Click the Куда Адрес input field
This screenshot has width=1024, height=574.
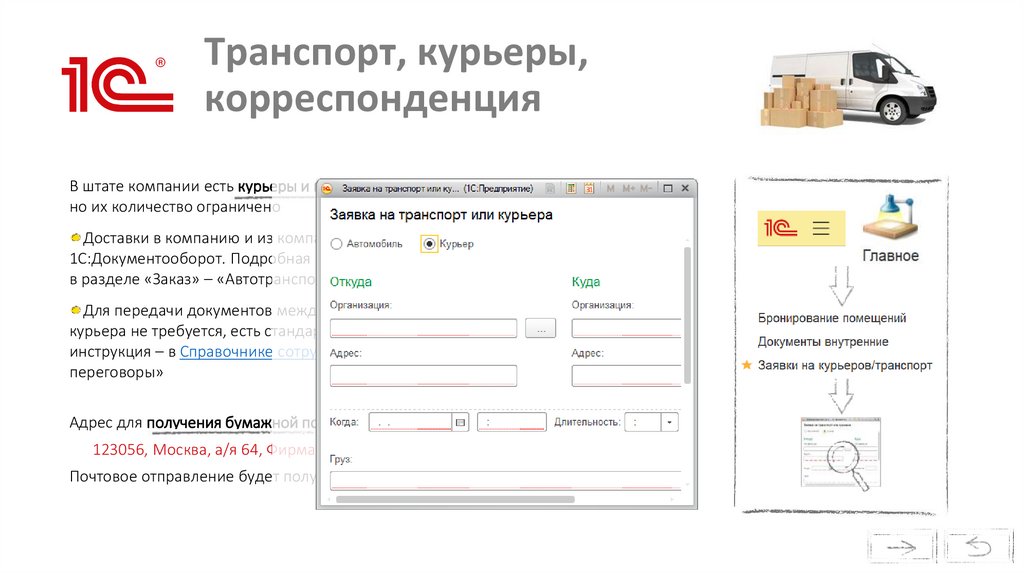[626, 376]
